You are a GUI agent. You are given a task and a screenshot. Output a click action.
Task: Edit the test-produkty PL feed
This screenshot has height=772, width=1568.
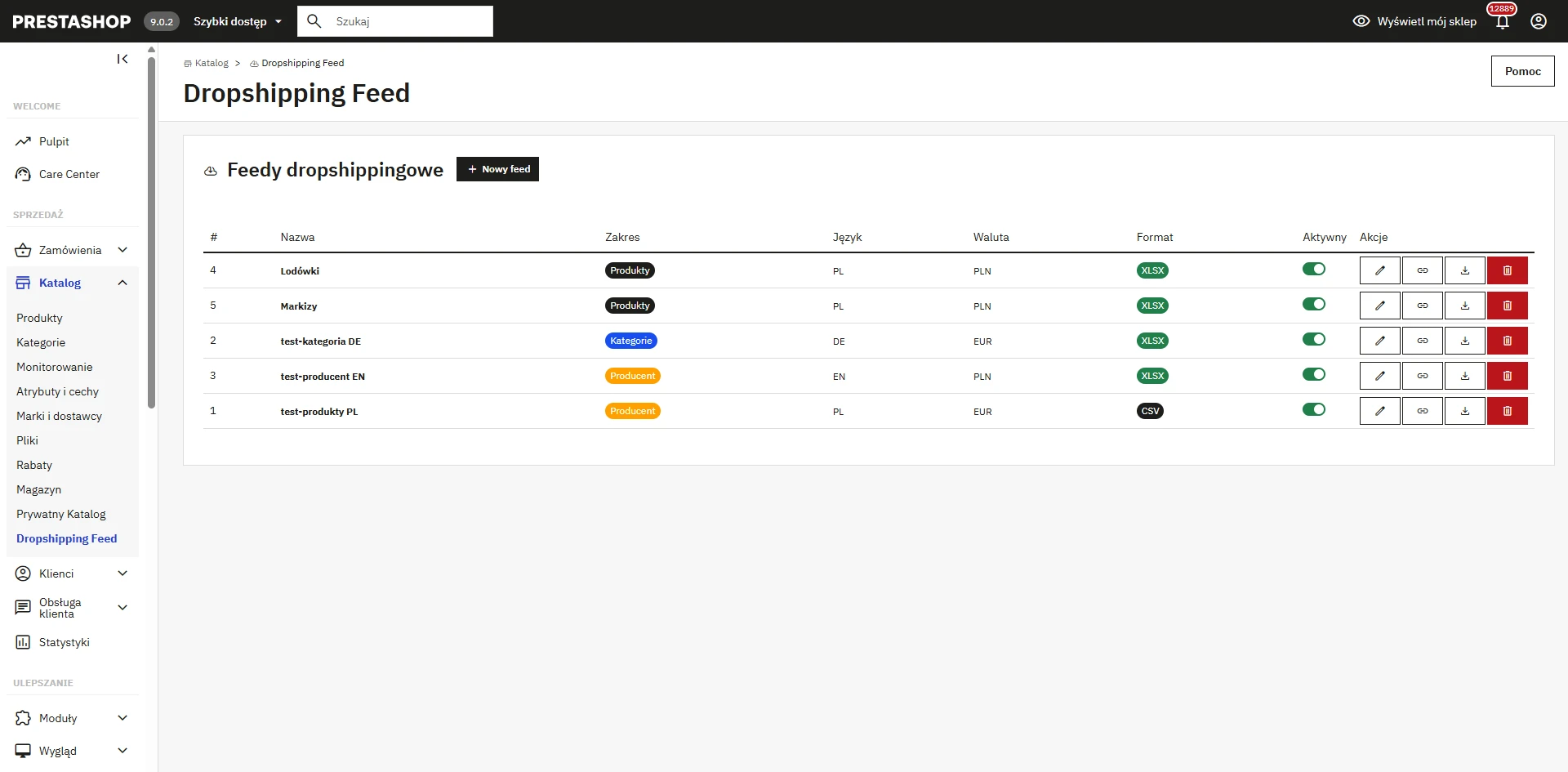(x=1379, y=411)
